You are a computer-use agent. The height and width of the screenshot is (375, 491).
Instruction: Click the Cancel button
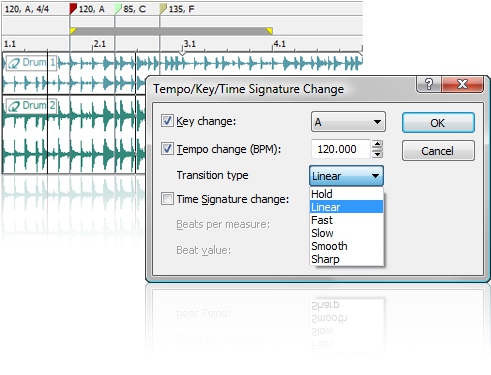click(438, 151)
